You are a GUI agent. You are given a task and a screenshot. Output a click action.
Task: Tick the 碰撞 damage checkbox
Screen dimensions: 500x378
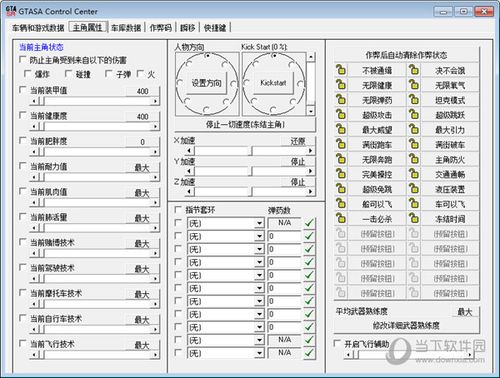click(x=68, y=73)
